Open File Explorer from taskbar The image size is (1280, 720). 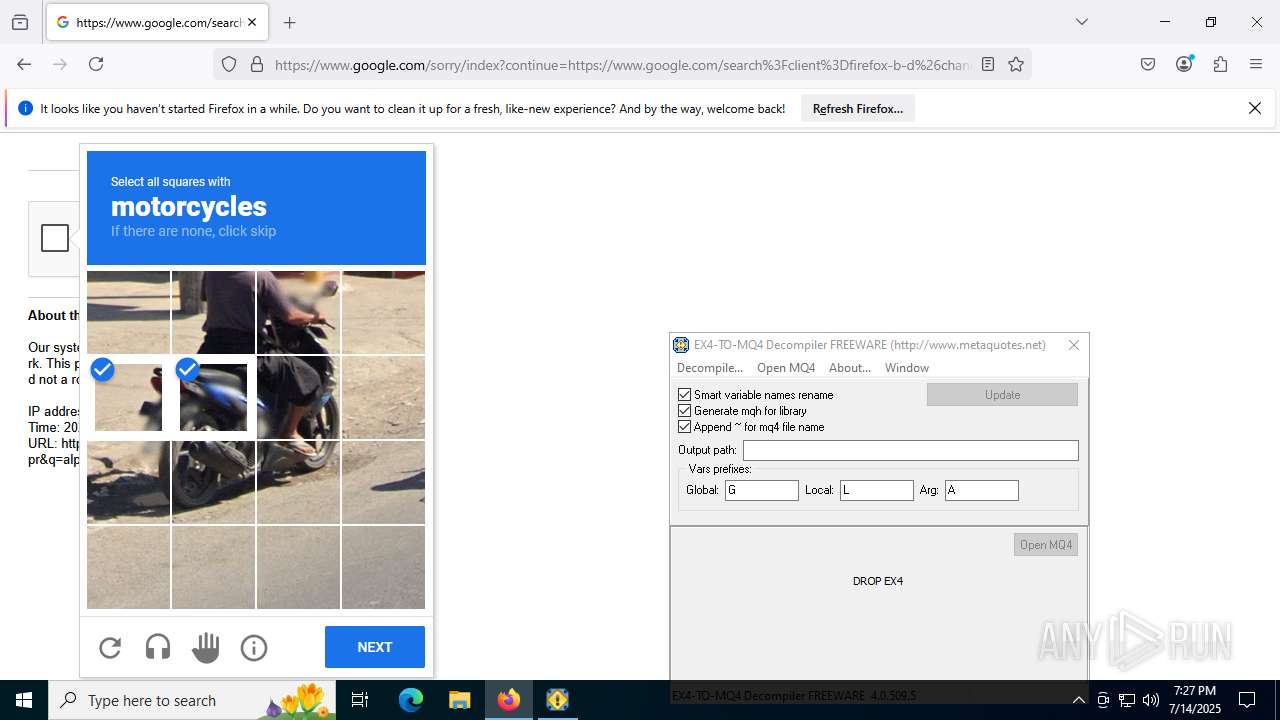pos(459,700)
